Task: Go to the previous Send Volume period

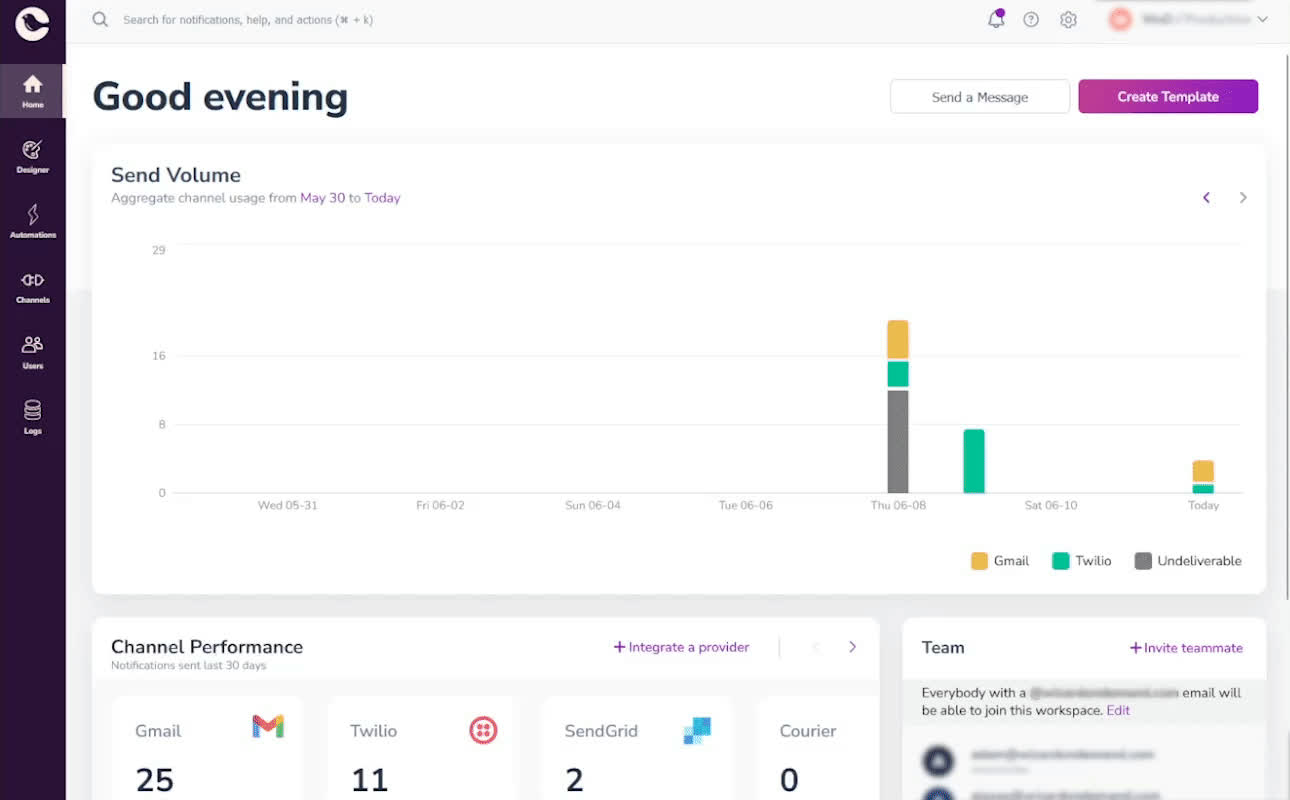Action: pos(1206,198)
